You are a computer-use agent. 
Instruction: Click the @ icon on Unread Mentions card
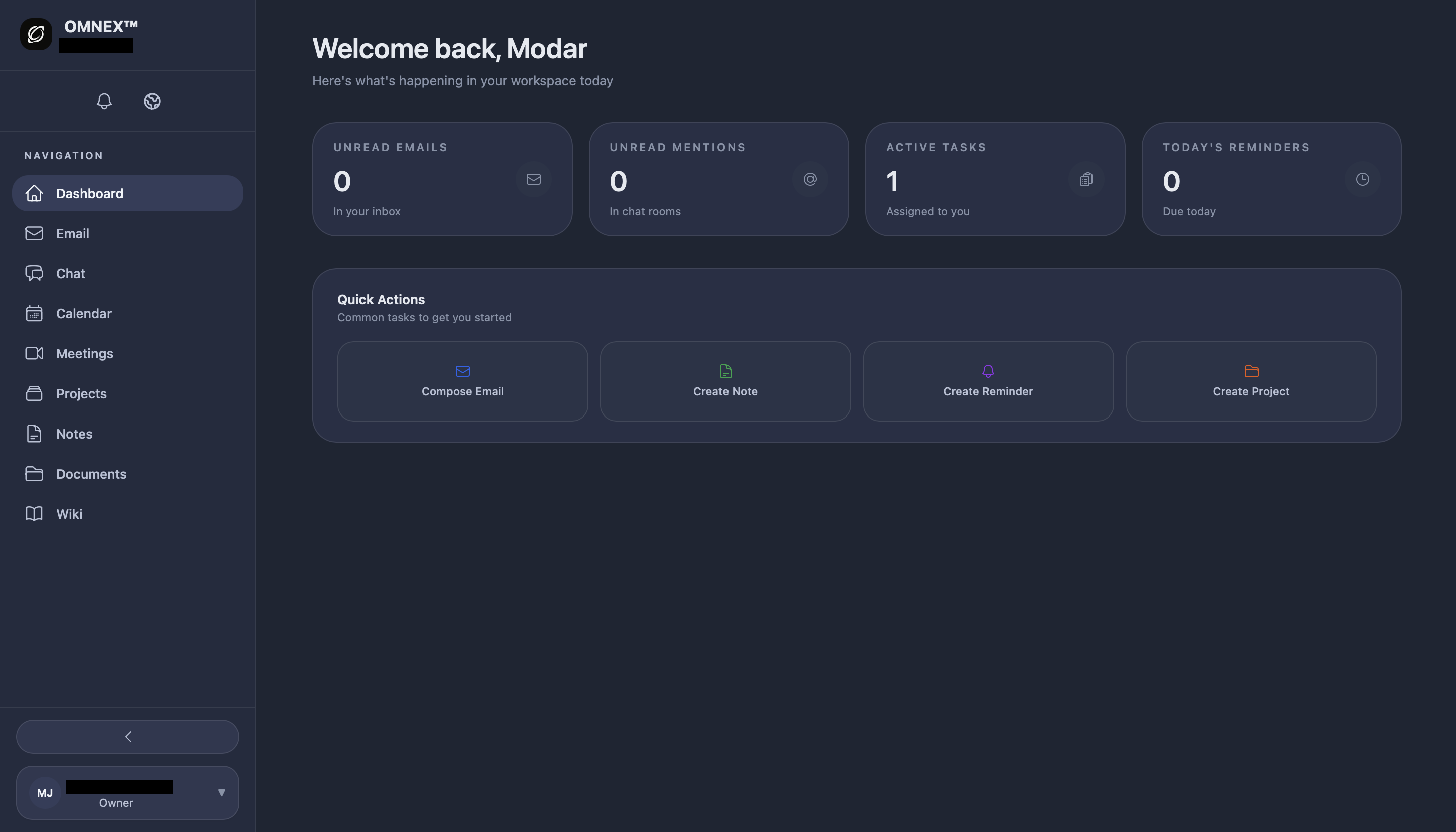(x=810, y=179)
